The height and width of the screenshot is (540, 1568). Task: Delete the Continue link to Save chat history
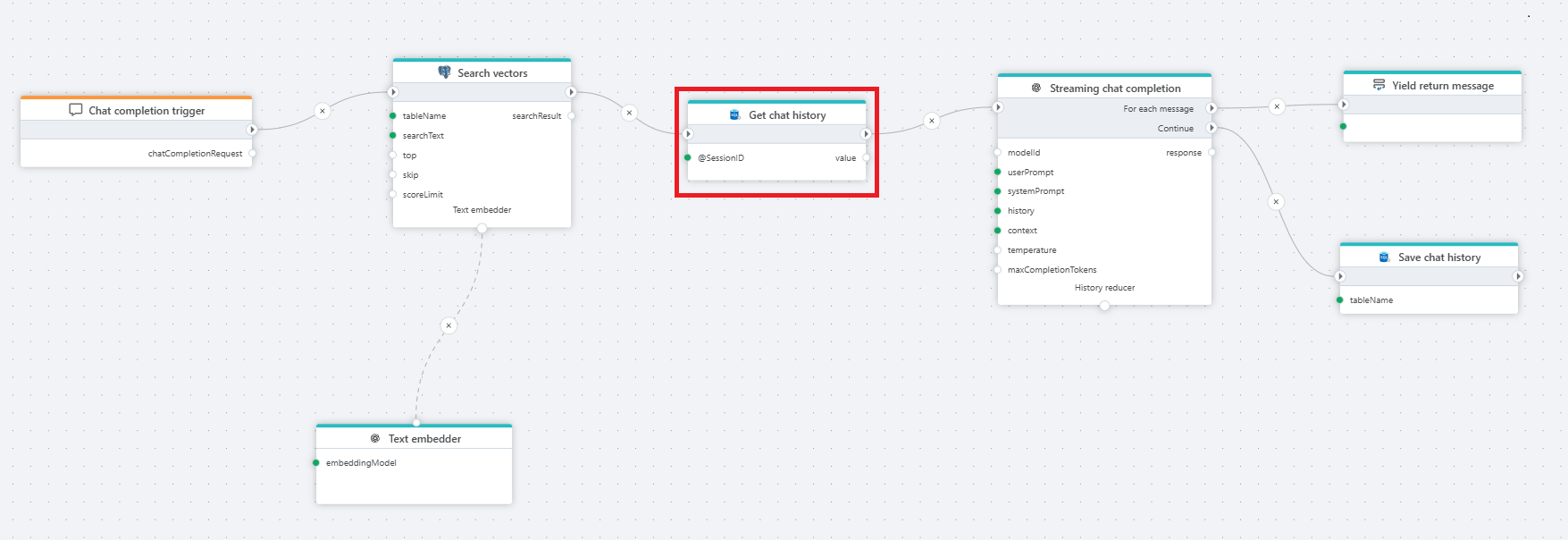pyautogui.click(x=1276, y=202)
